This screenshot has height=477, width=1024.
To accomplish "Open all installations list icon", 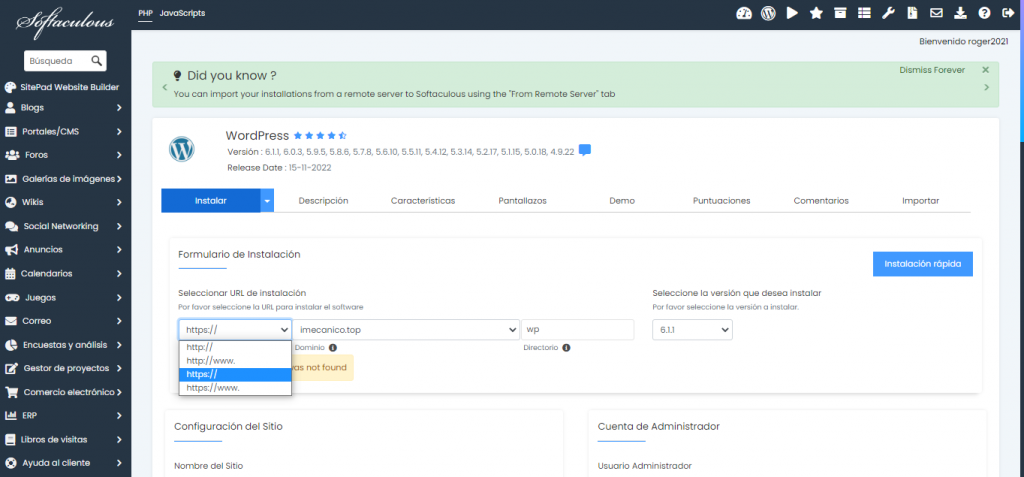I will point(864,13).
